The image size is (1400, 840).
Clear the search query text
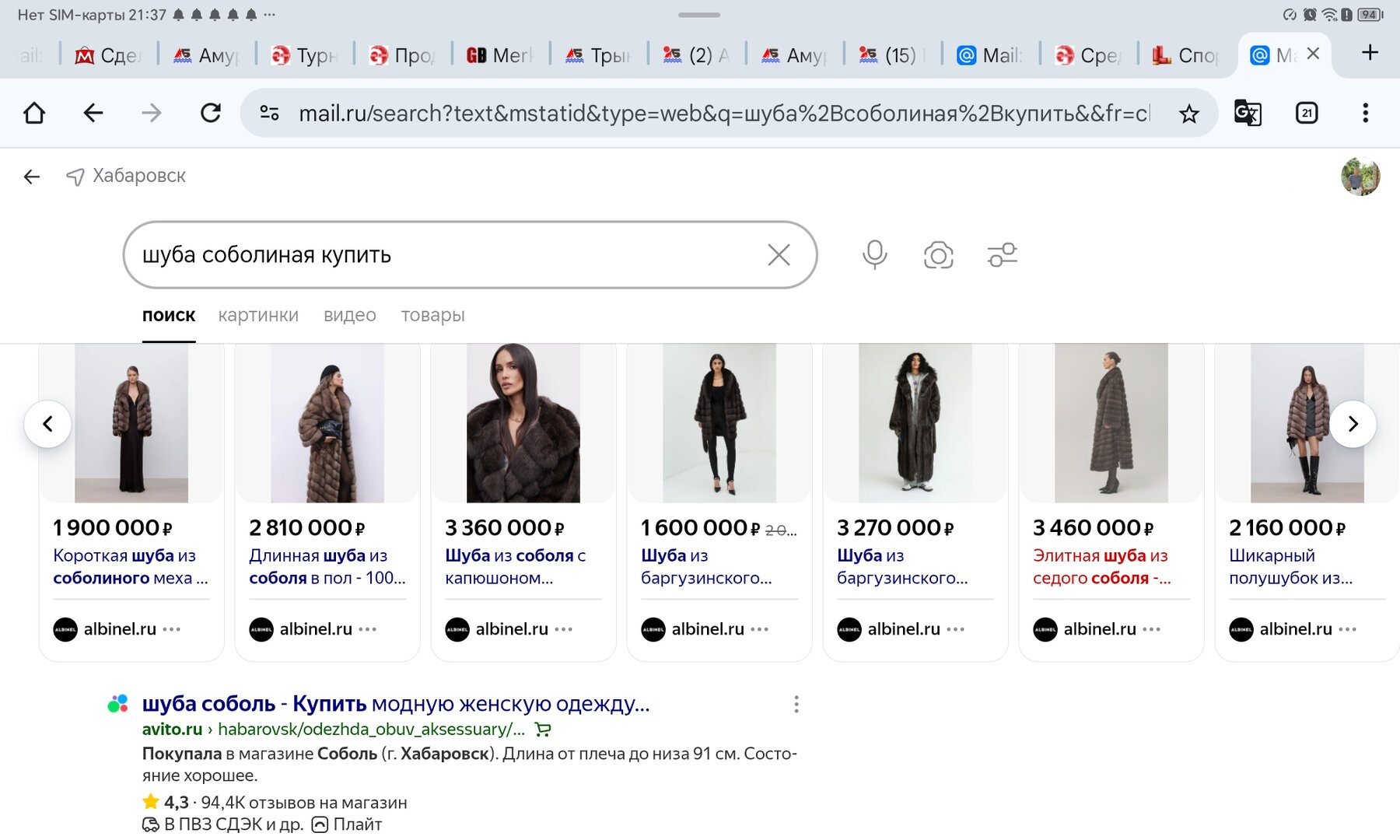[x=779, y=255]
